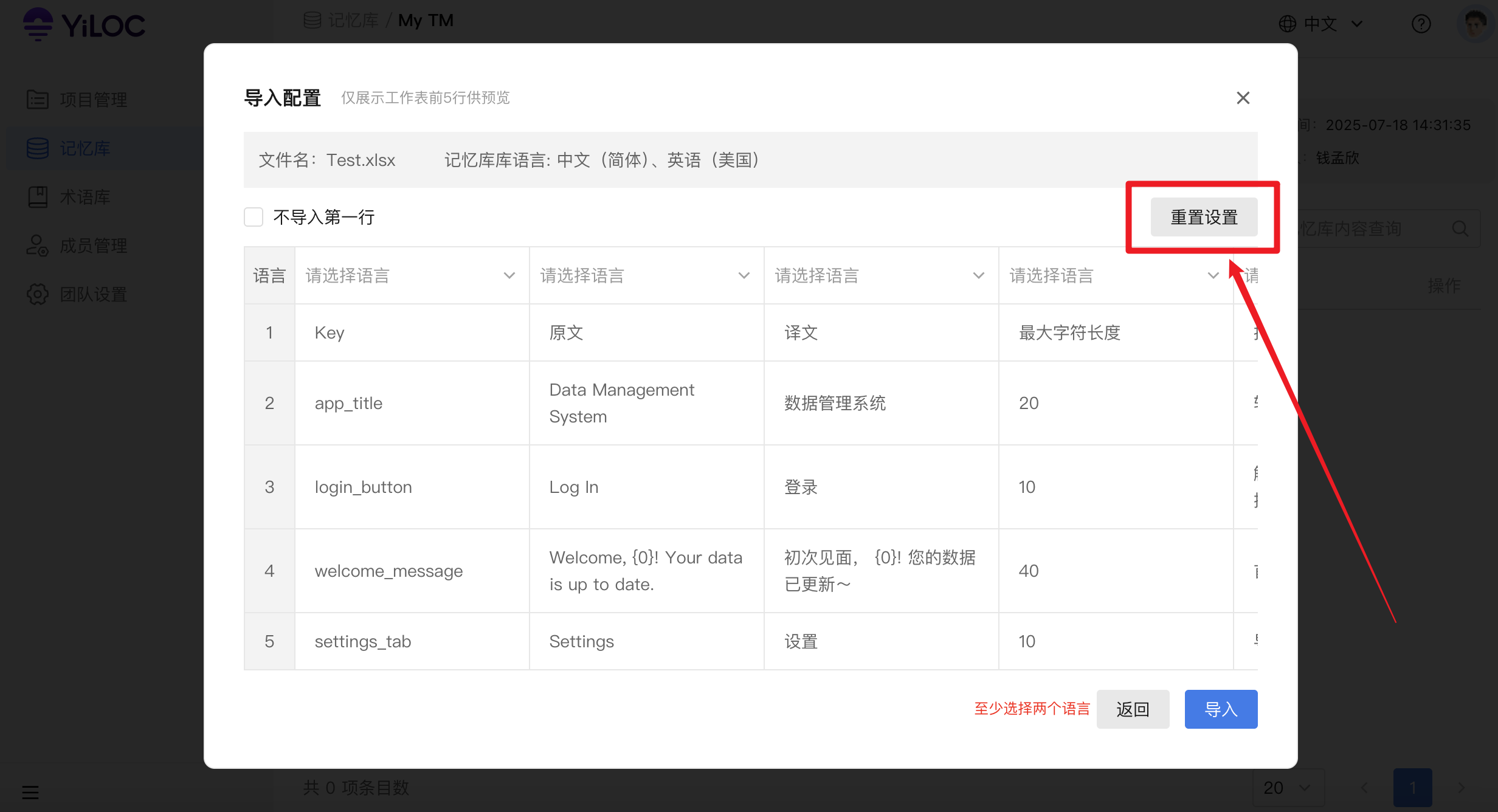Click the 记忆库 database icon in the sidebar
The width and height of the screenshot is (1498, 812).
[x=38, y=148]
